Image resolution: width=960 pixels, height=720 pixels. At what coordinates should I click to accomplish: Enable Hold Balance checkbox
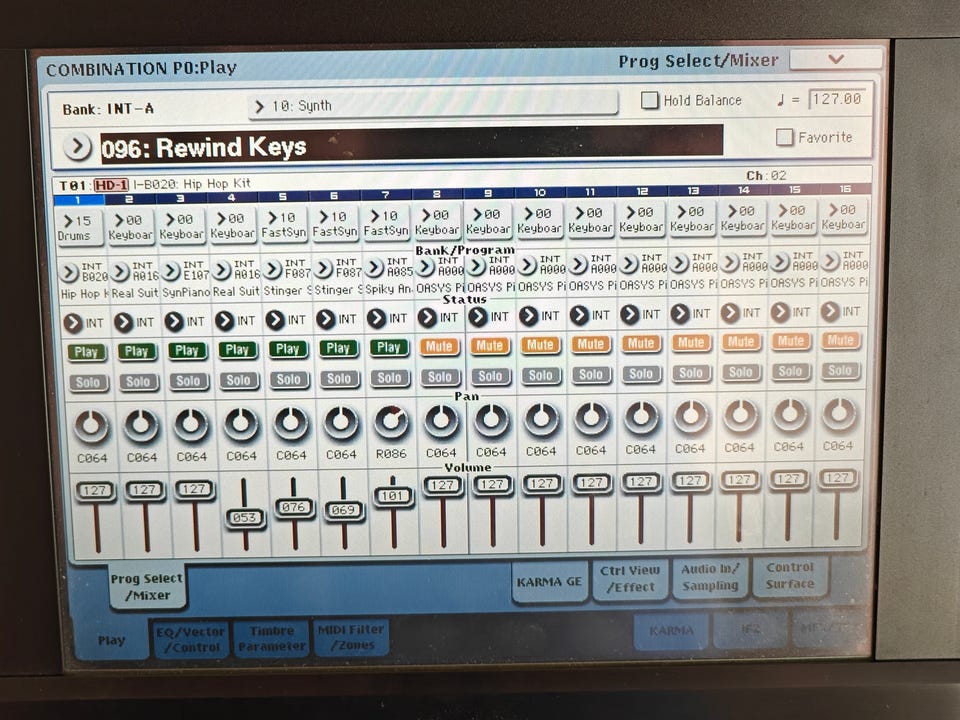pyautogui.click(x=649, y=100)
